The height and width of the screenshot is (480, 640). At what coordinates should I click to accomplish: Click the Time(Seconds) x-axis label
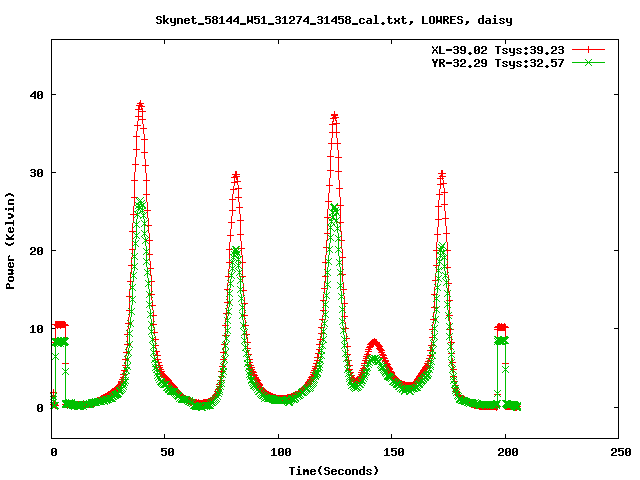(334, 471)
